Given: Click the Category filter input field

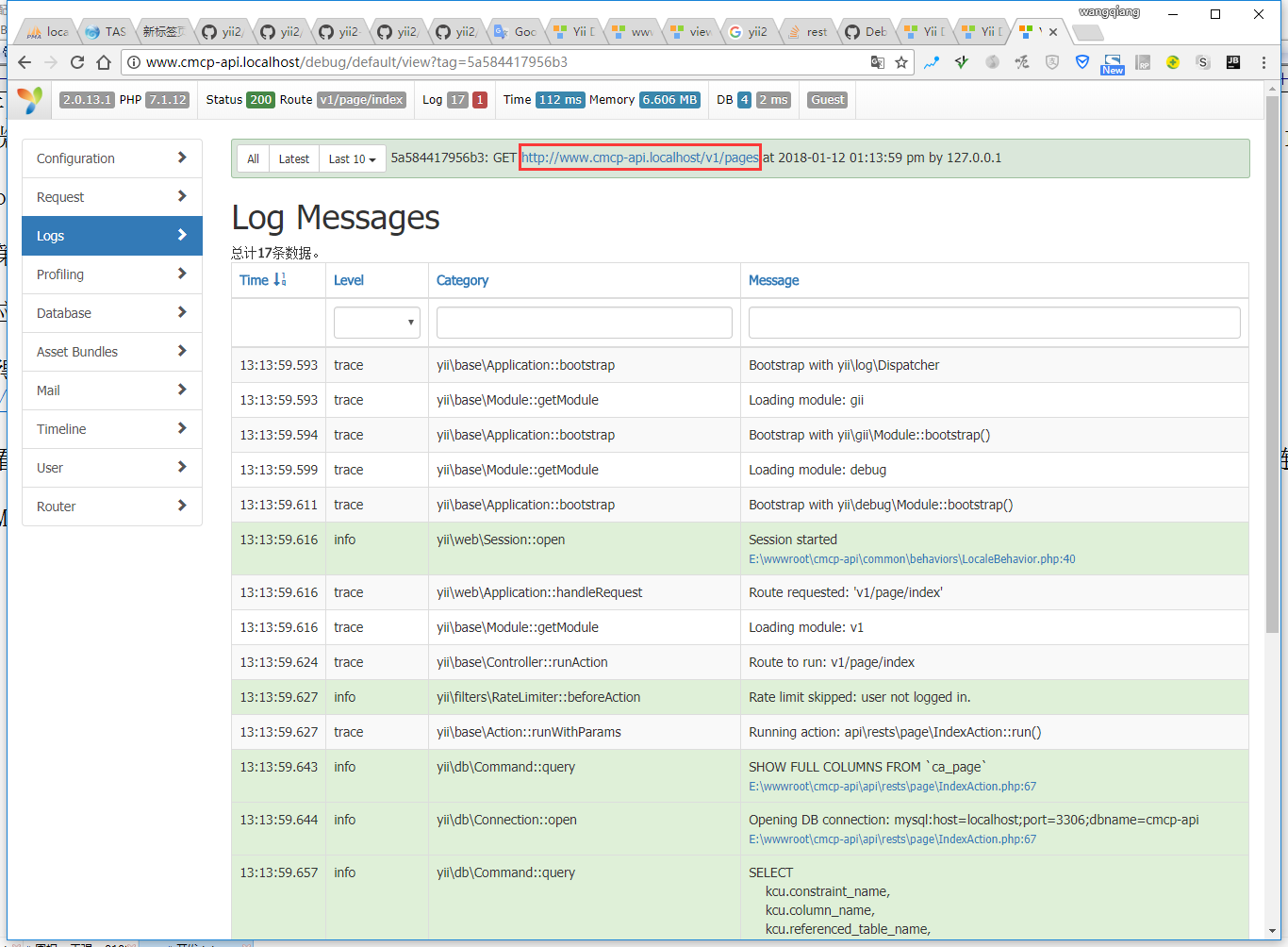Looking at the screenshot, I should click(x=584, y=323).
